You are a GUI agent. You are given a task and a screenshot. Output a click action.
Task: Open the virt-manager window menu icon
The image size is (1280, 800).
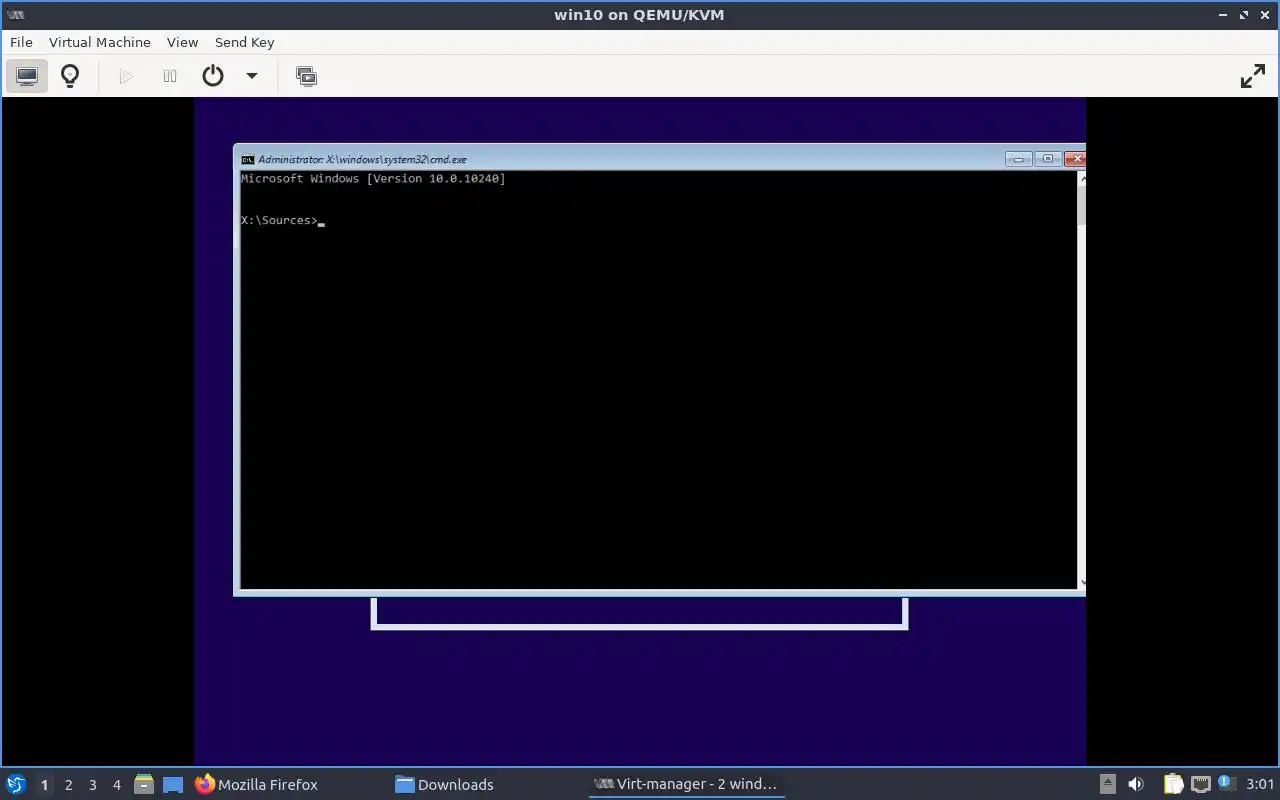[15, 15]
